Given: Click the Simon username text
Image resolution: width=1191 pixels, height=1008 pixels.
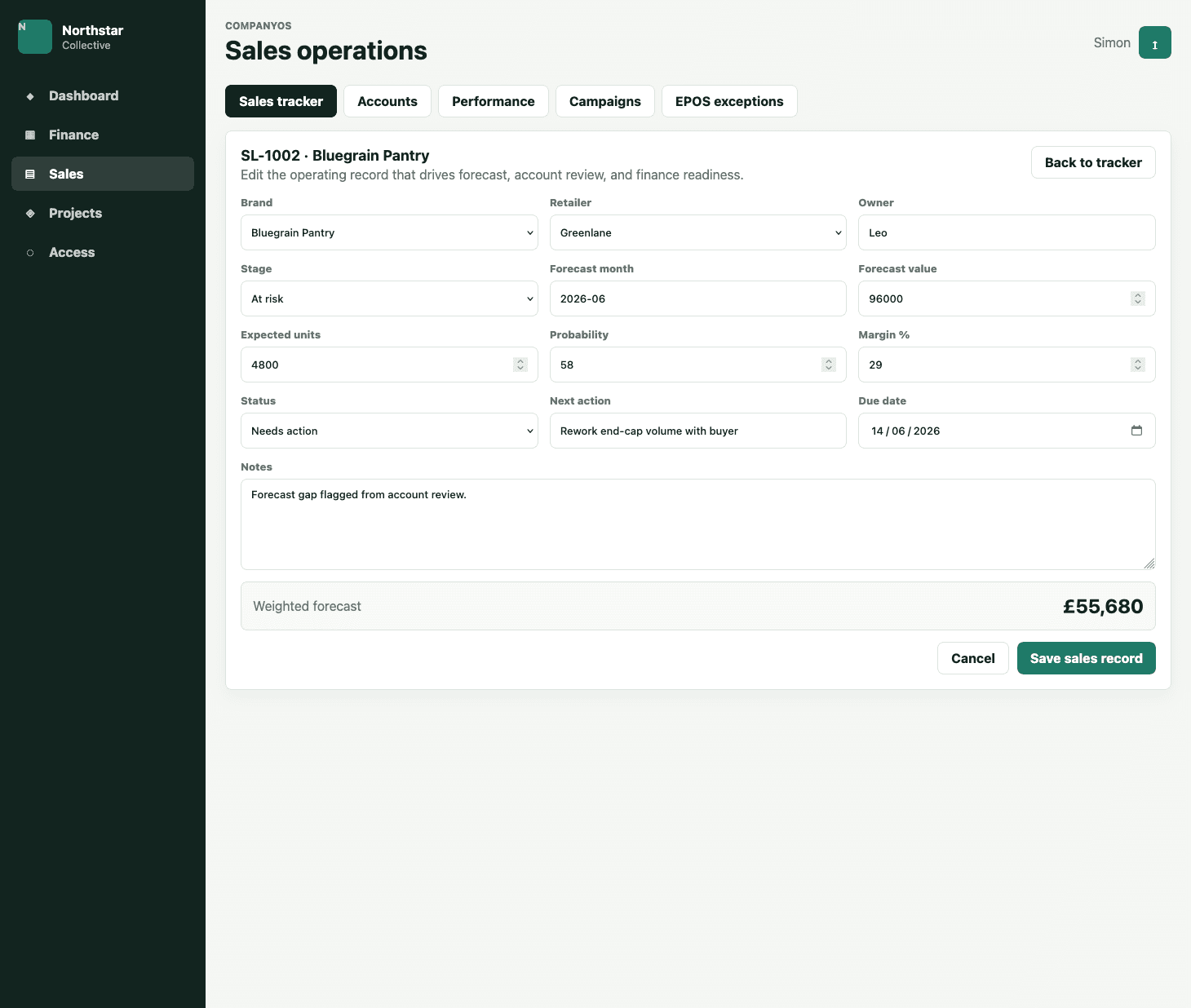Looking at the screenshot, I should [x=1112, y=42].
